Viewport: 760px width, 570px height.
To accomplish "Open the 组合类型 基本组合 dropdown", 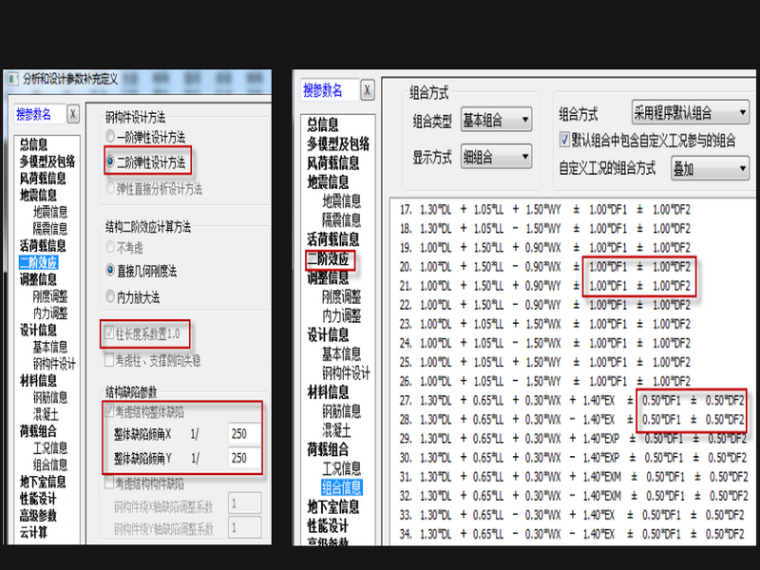I will 497,121.
